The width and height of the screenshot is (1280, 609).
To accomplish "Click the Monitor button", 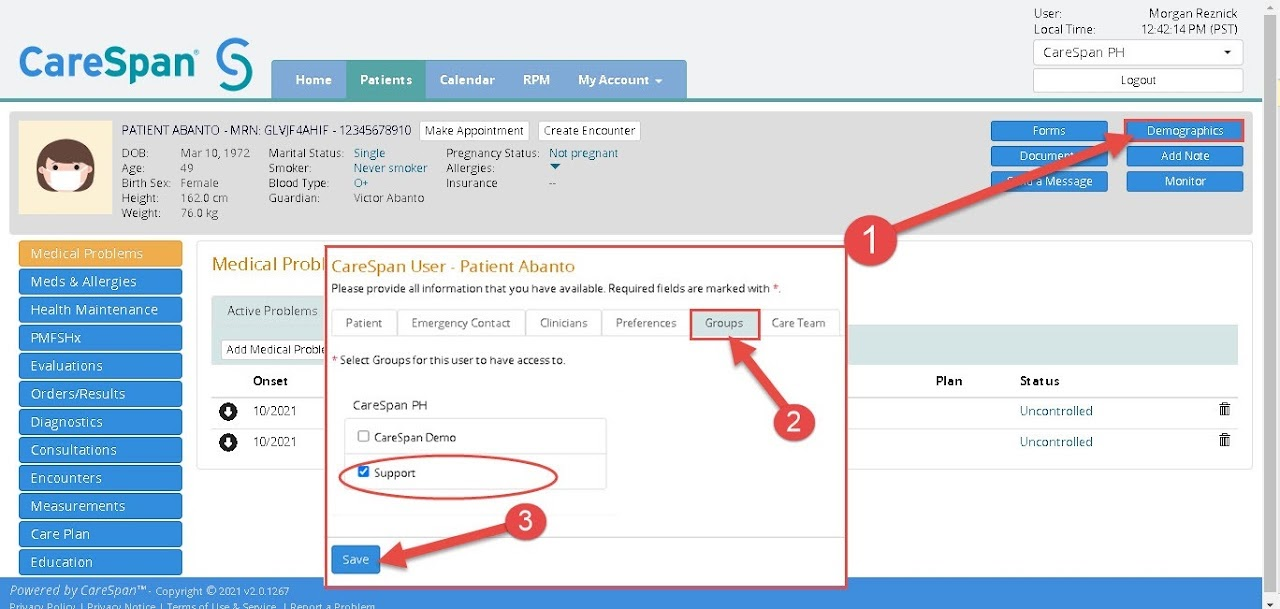I will tap(1185, 181).
